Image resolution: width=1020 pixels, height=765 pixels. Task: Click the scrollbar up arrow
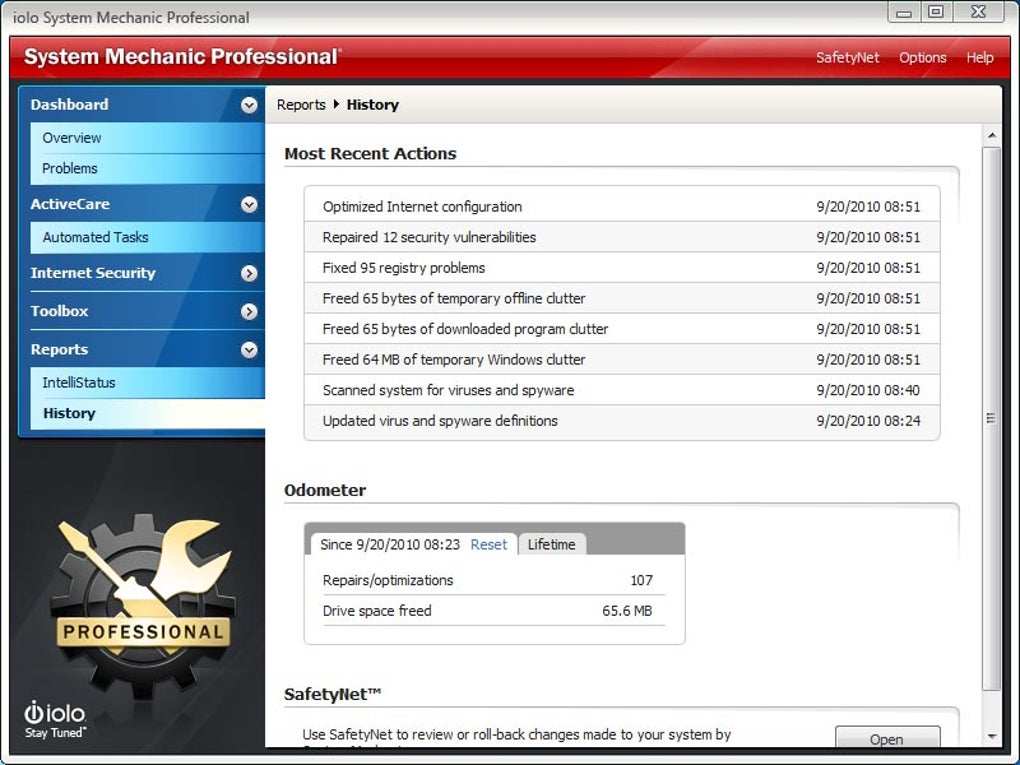991,136
